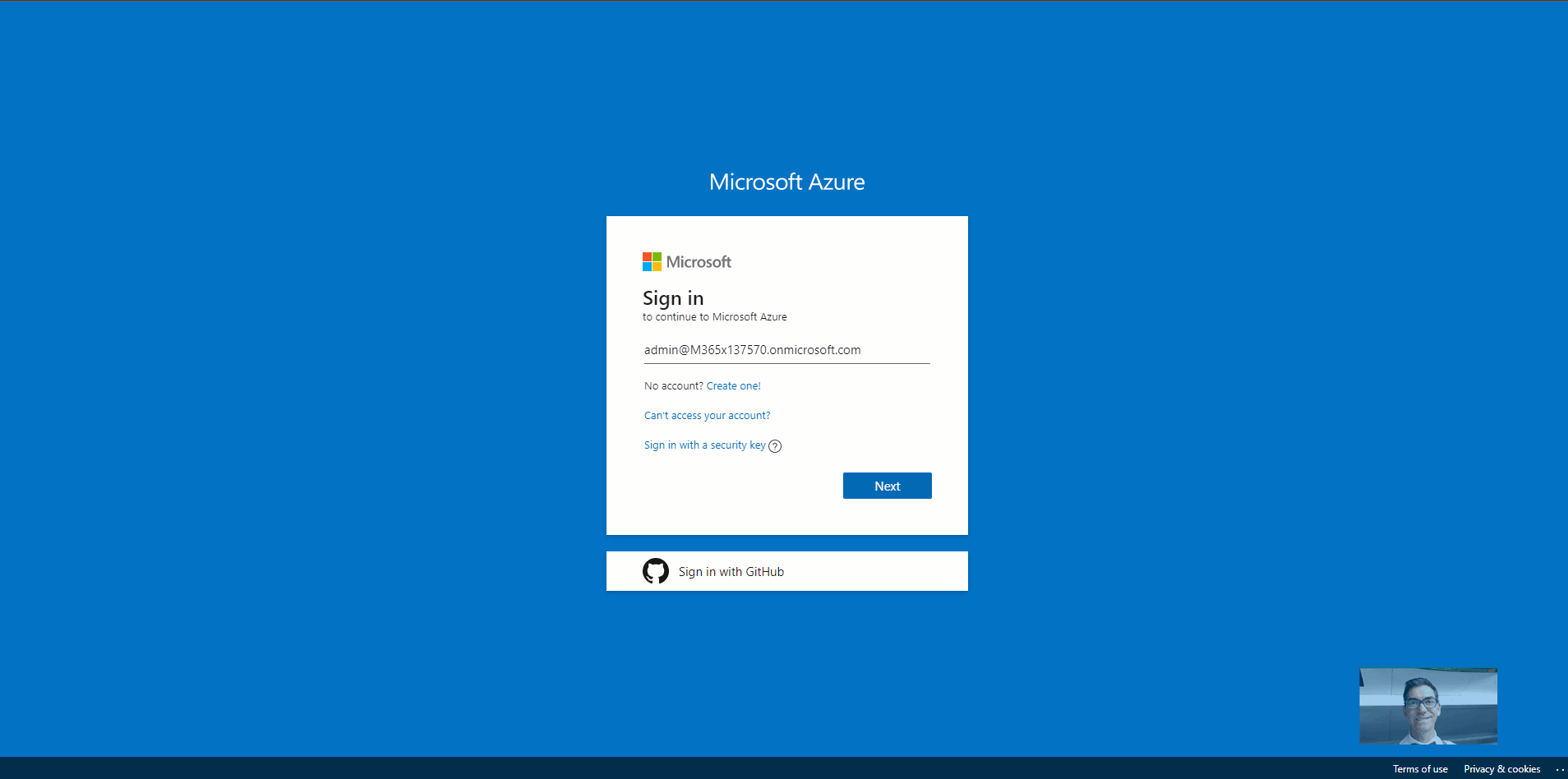Image resolution: width=1568 pixels, height=779 pixels.
Task: Click the 'to continue to Microsoft Azure' text
Action: click(x=715, y=316)
